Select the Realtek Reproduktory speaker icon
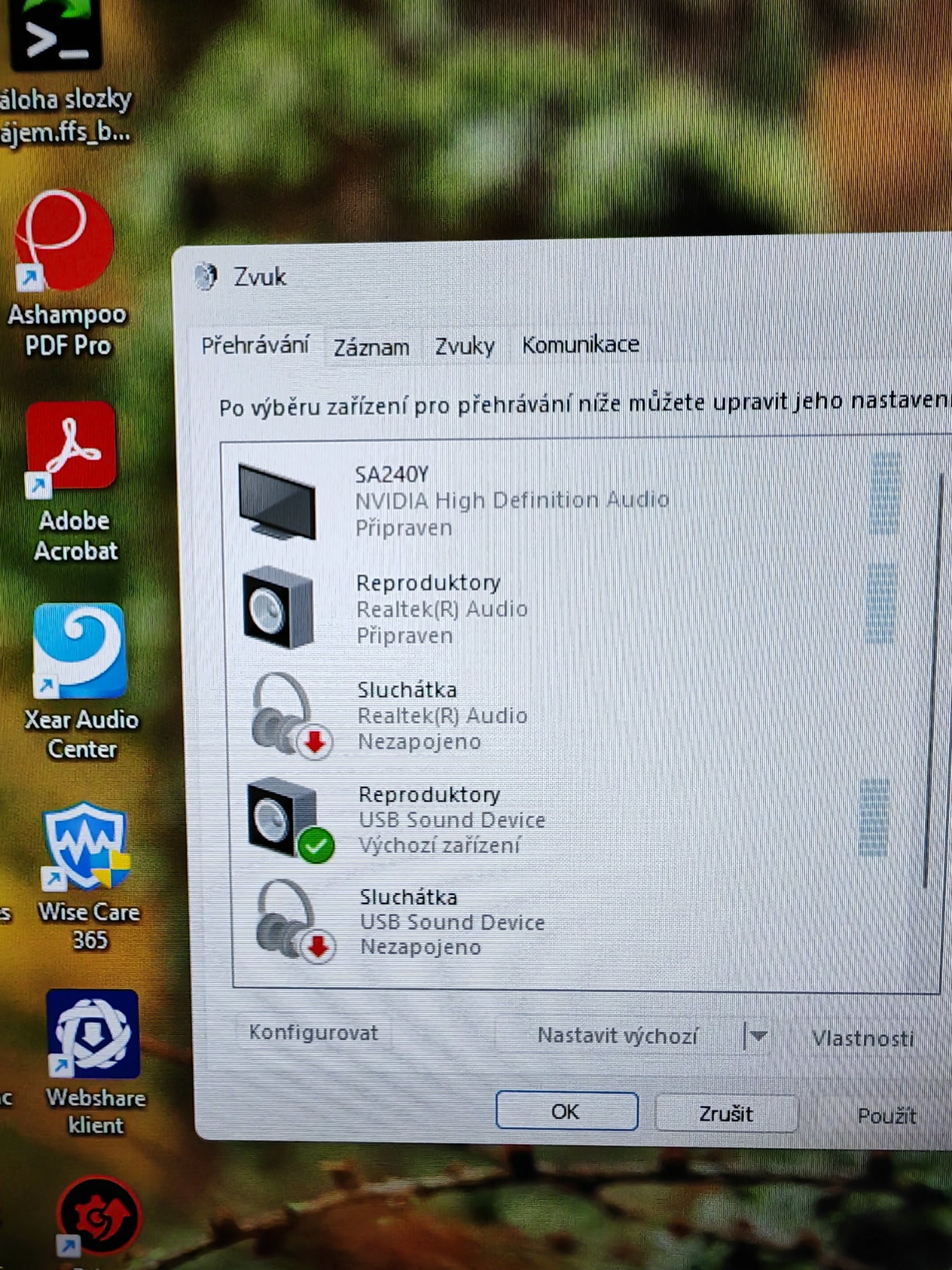The image size is (952, 1270). click(278, 607)
